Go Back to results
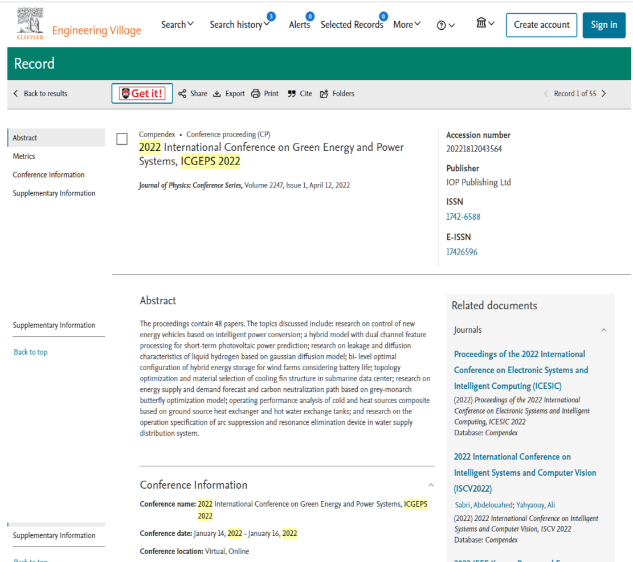The height and width of the screenshot is (562, 633). click(40, 93)
